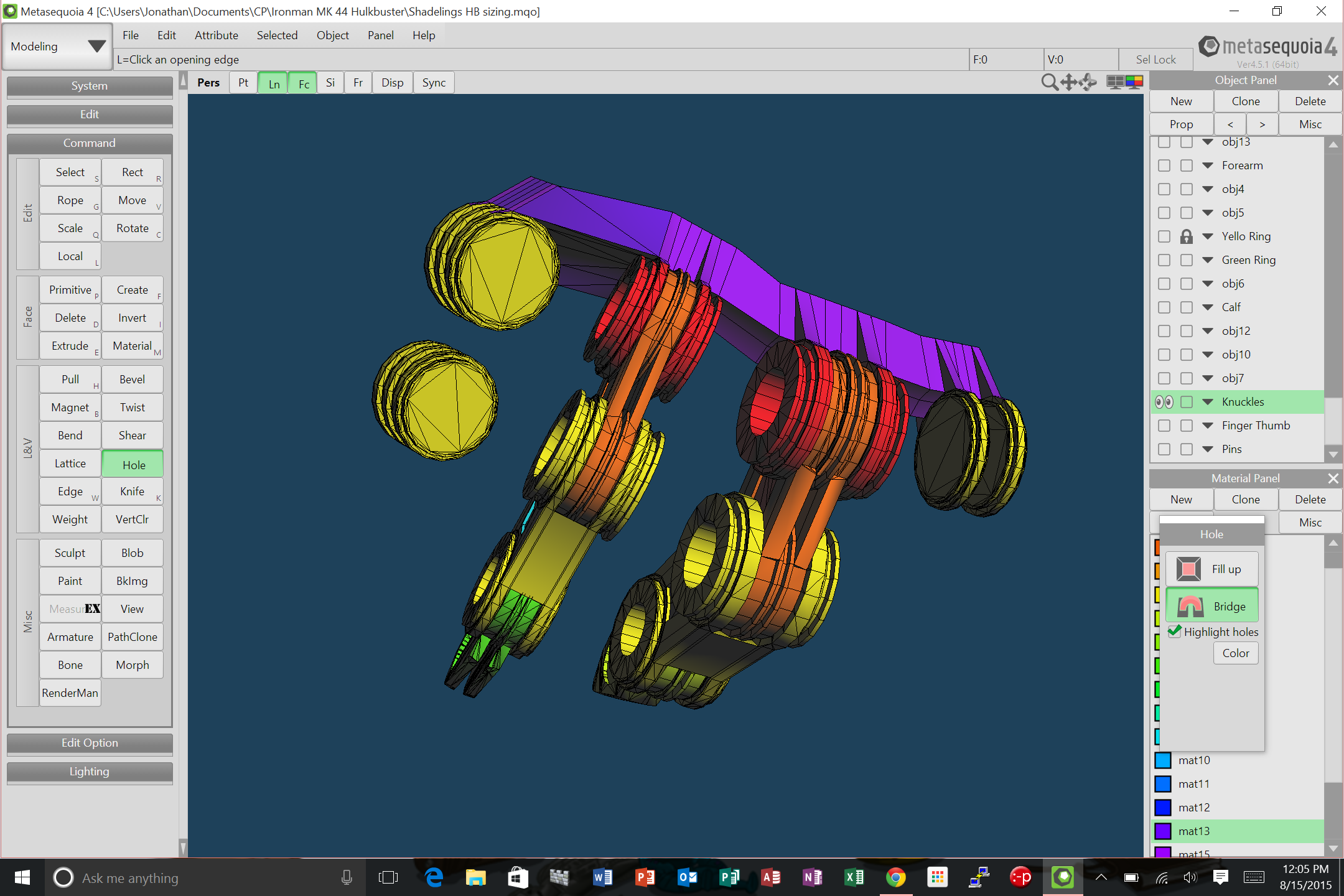Click the hole Color button
1344x896 pixels.
pyautogui.click(x=1236, y=653)
